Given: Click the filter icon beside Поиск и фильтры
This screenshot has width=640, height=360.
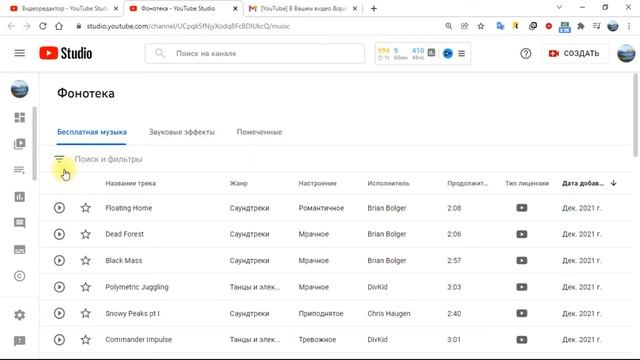Looking at the screenshot, I should (59, 159).
